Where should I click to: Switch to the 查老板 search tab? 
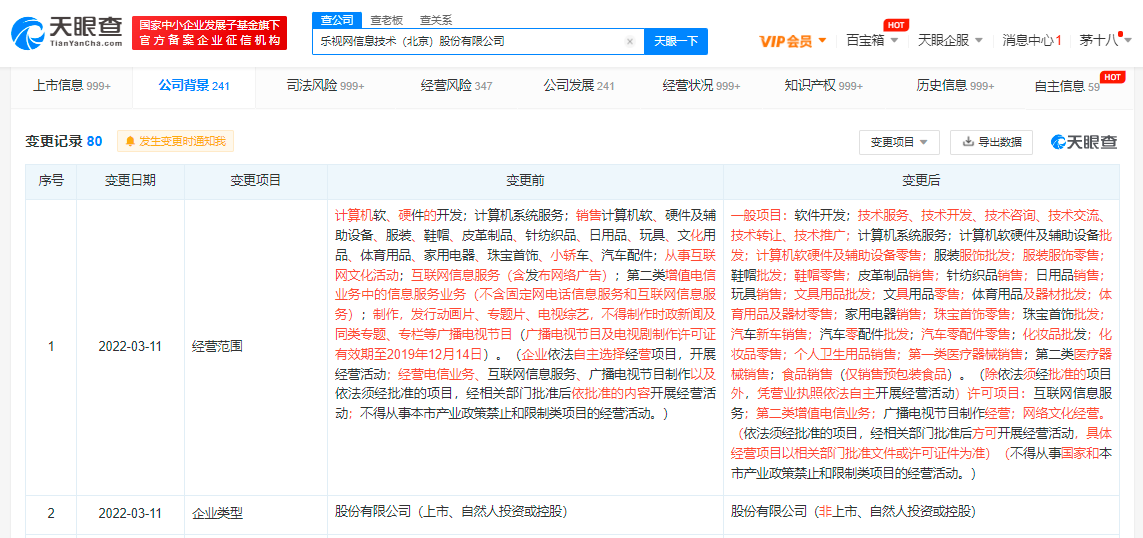(x=385, y=20)
